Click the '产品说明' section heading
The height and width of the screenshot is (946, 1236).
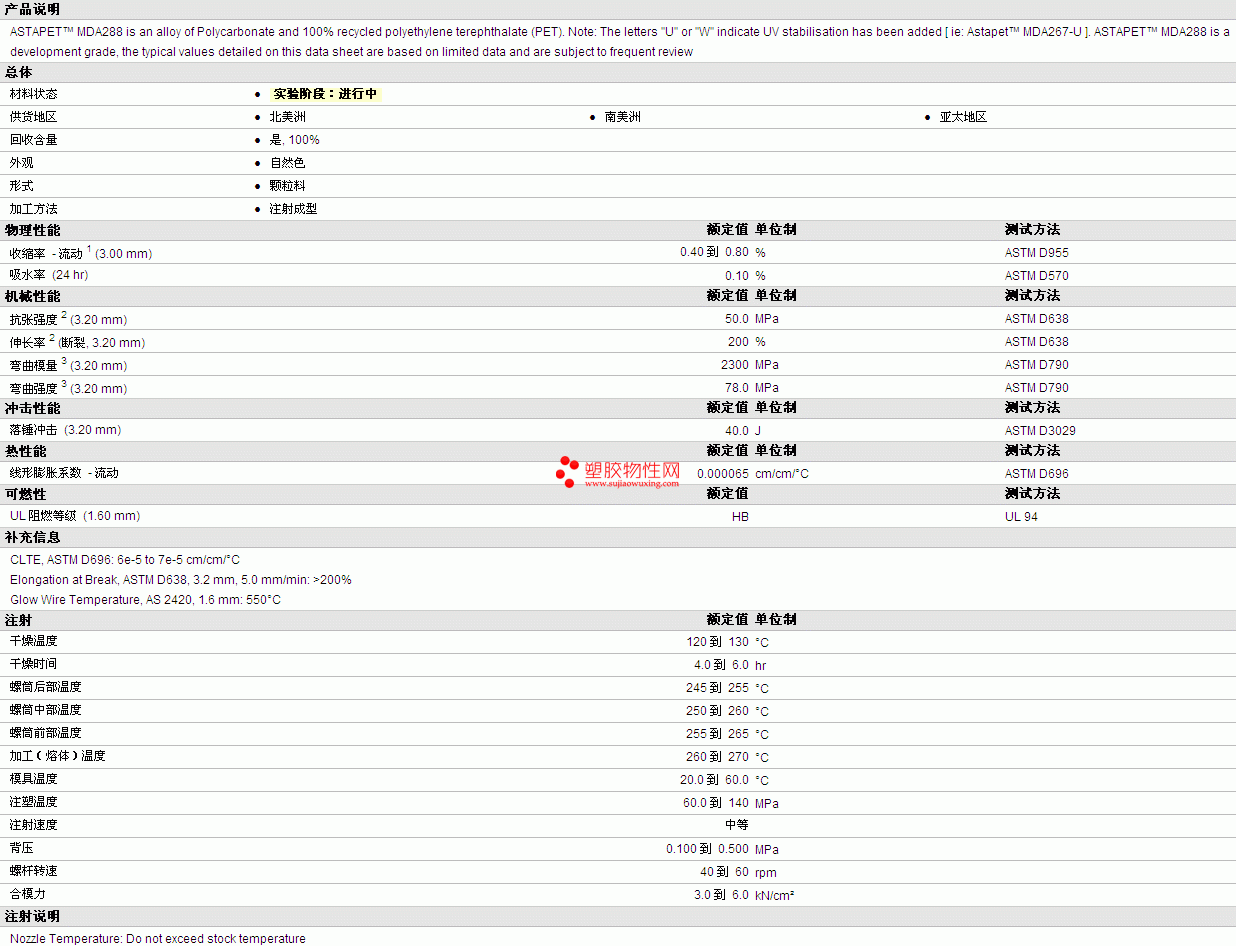[x=32, y=9]
